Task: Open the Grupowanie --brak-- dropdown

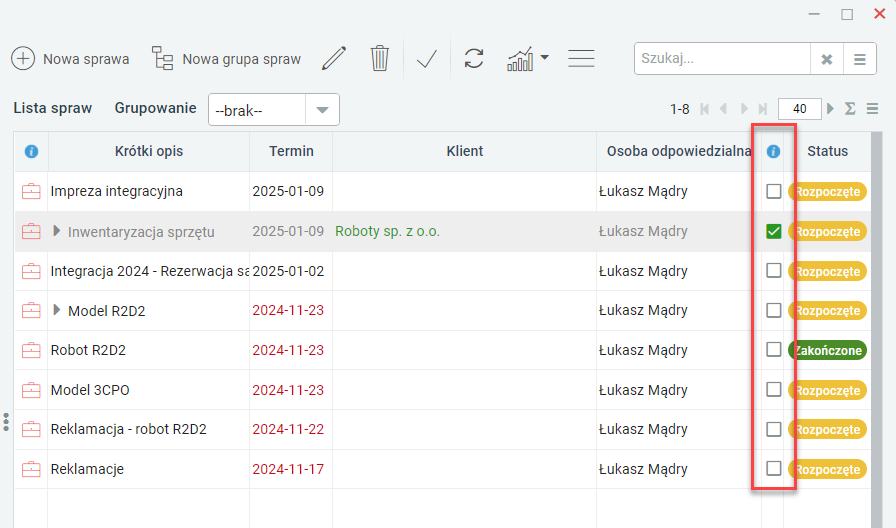Action: 274,110
